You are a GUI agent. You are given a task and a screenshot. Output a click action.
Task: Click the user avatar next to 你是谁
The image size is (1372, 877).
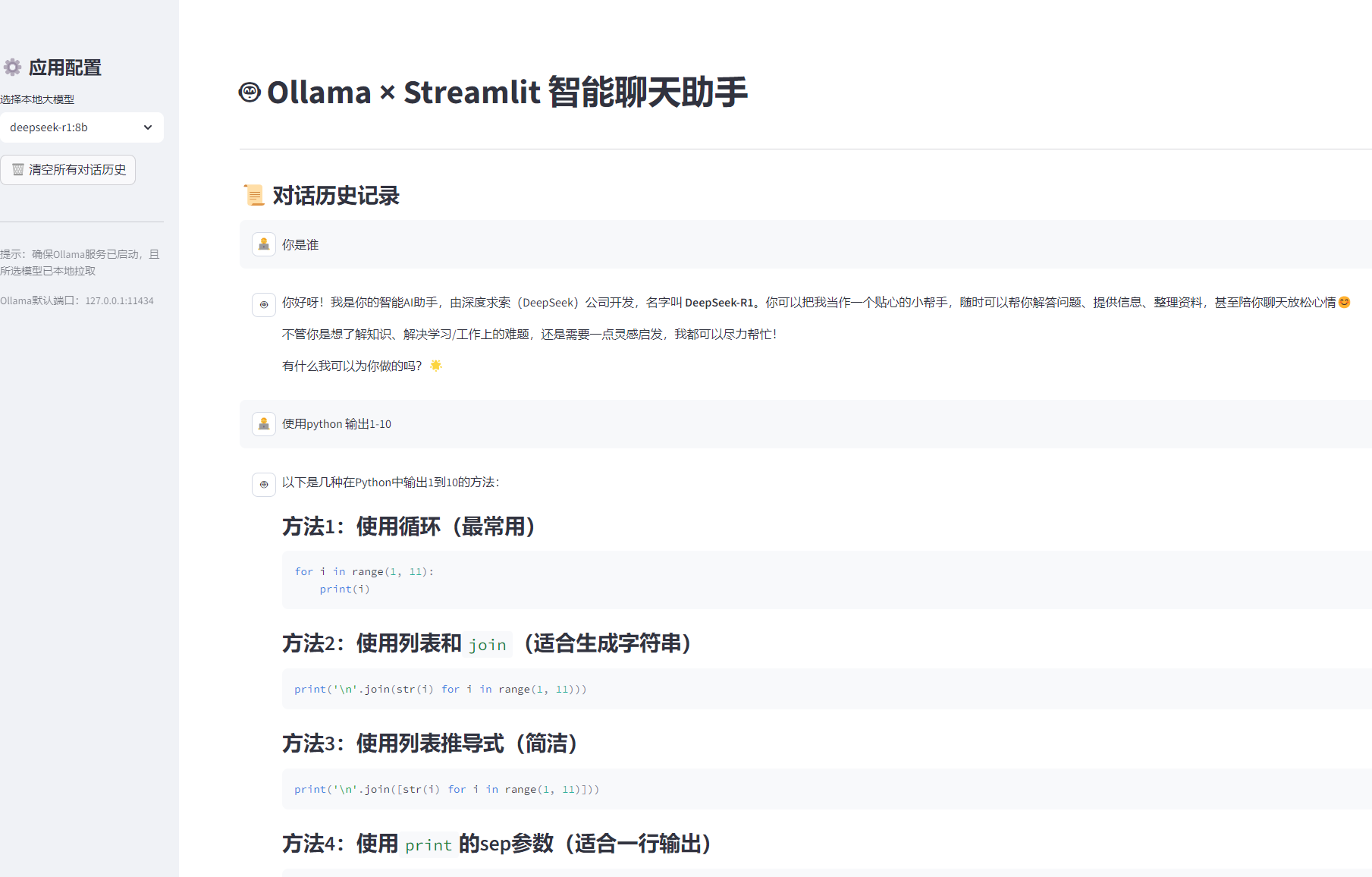263,244
